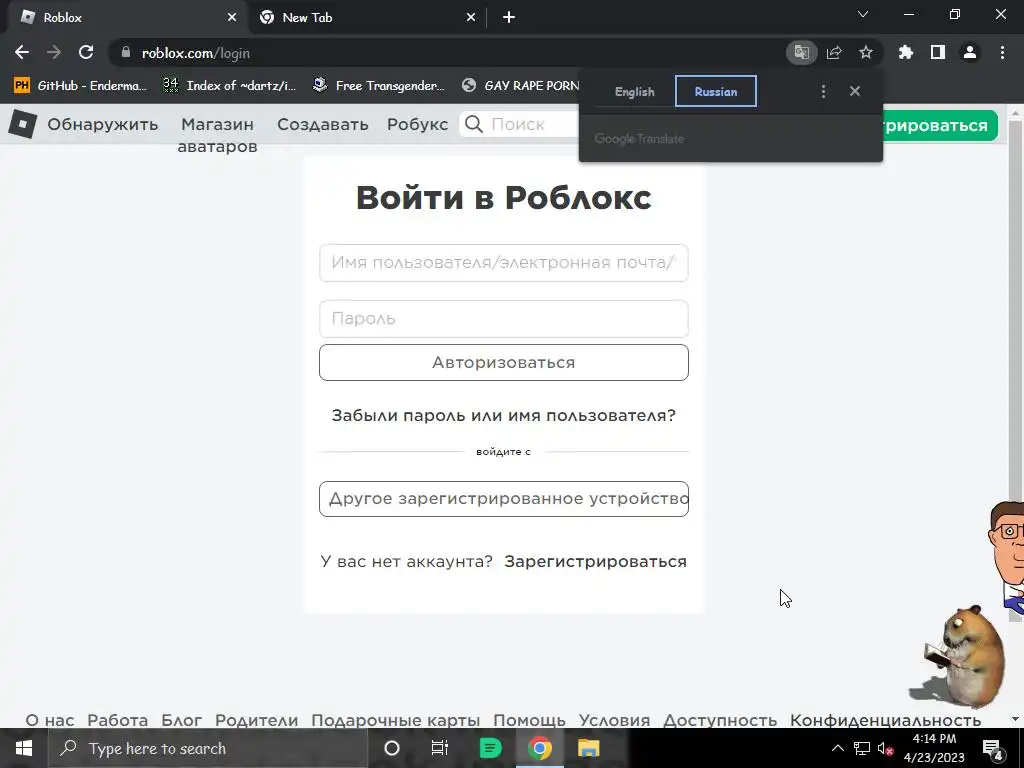The width and height of the screenshot is (1024, 768).
Task: Click the Другое зарегистрированное устройство button
Action: coord(504,499)
